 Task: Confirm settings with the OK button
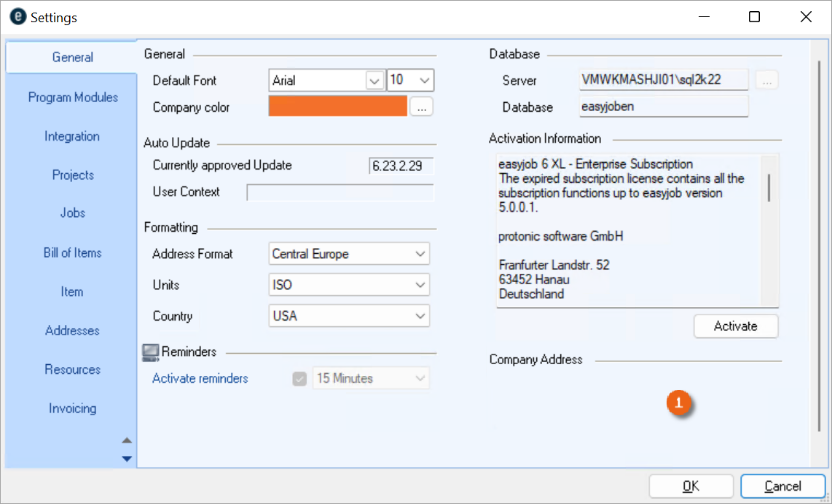(691, 486)
